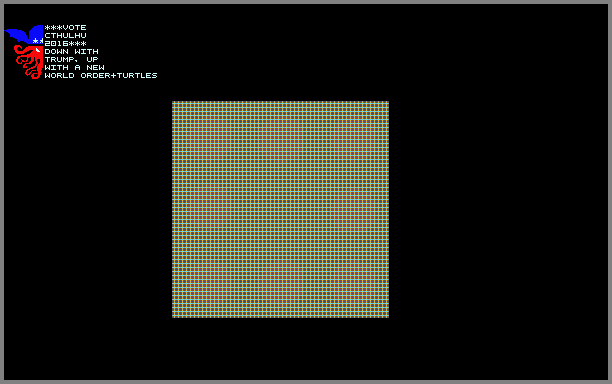Select the word WORLD in the last line
Image resolution: width=612 pixels, height=384 pixels.
(x=59, y=76)
